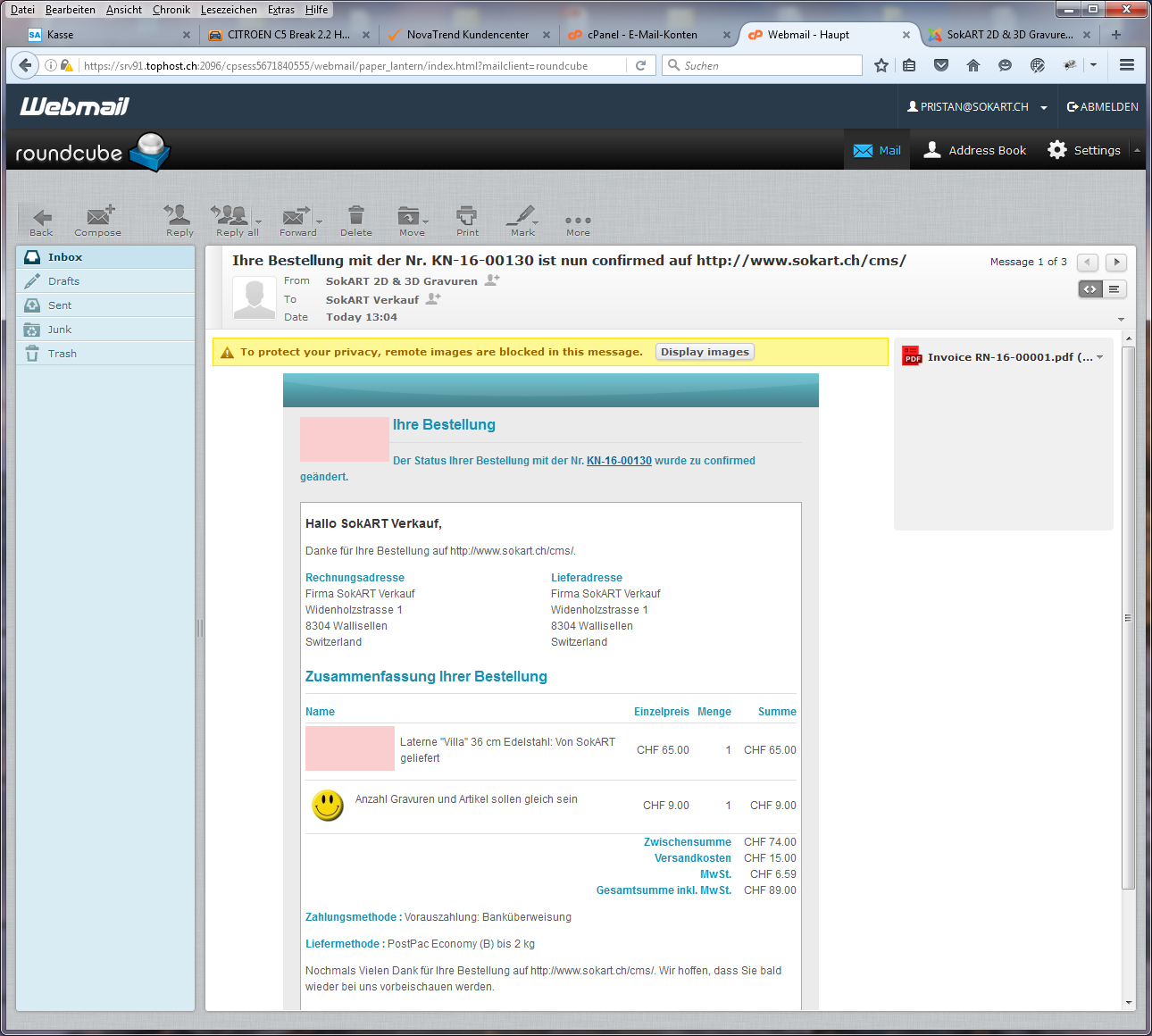Open the Lesezeichen menu
Image resolution: width=1152 pixels, height=1036 pixels.
click(229, 10)
